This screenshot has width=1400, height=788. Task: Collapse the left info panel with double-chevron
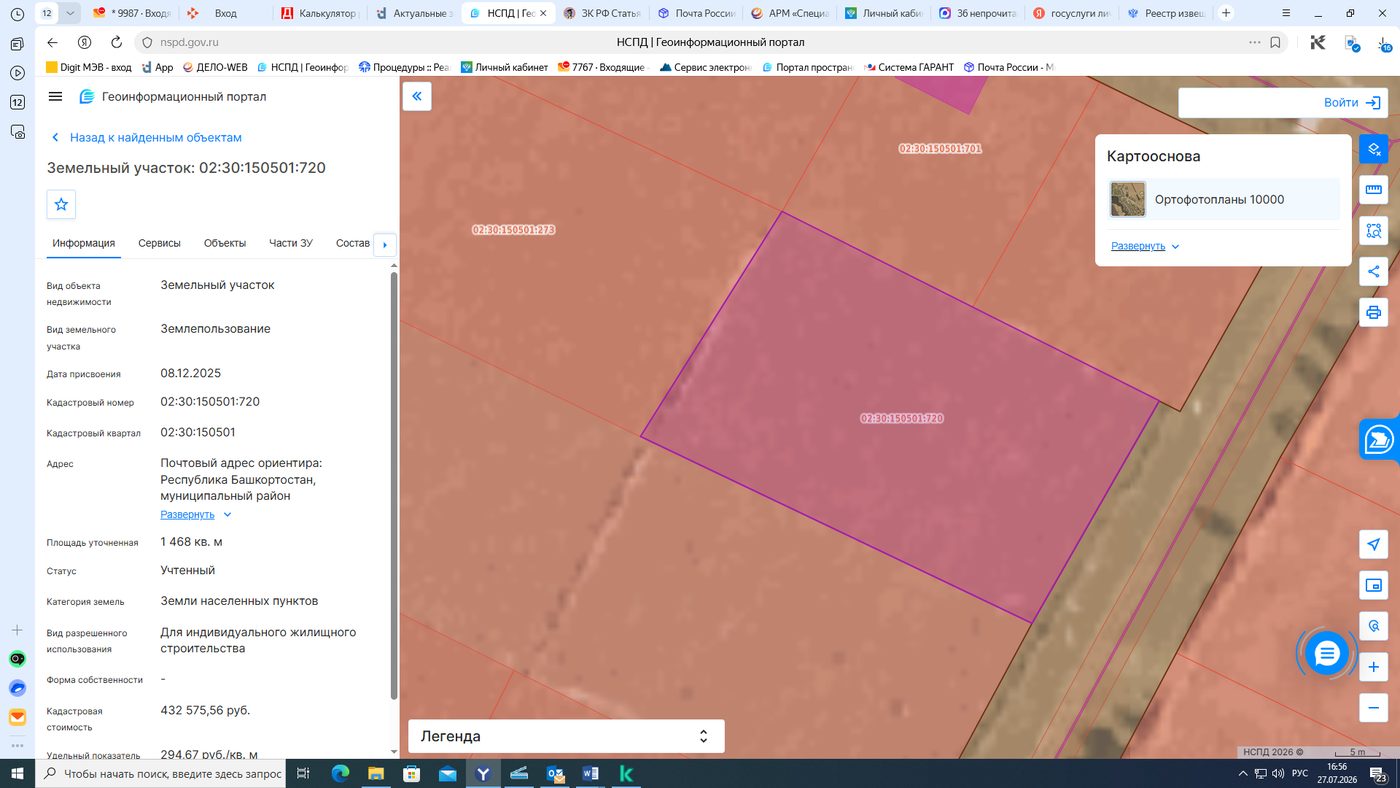(x=417, y=96)
